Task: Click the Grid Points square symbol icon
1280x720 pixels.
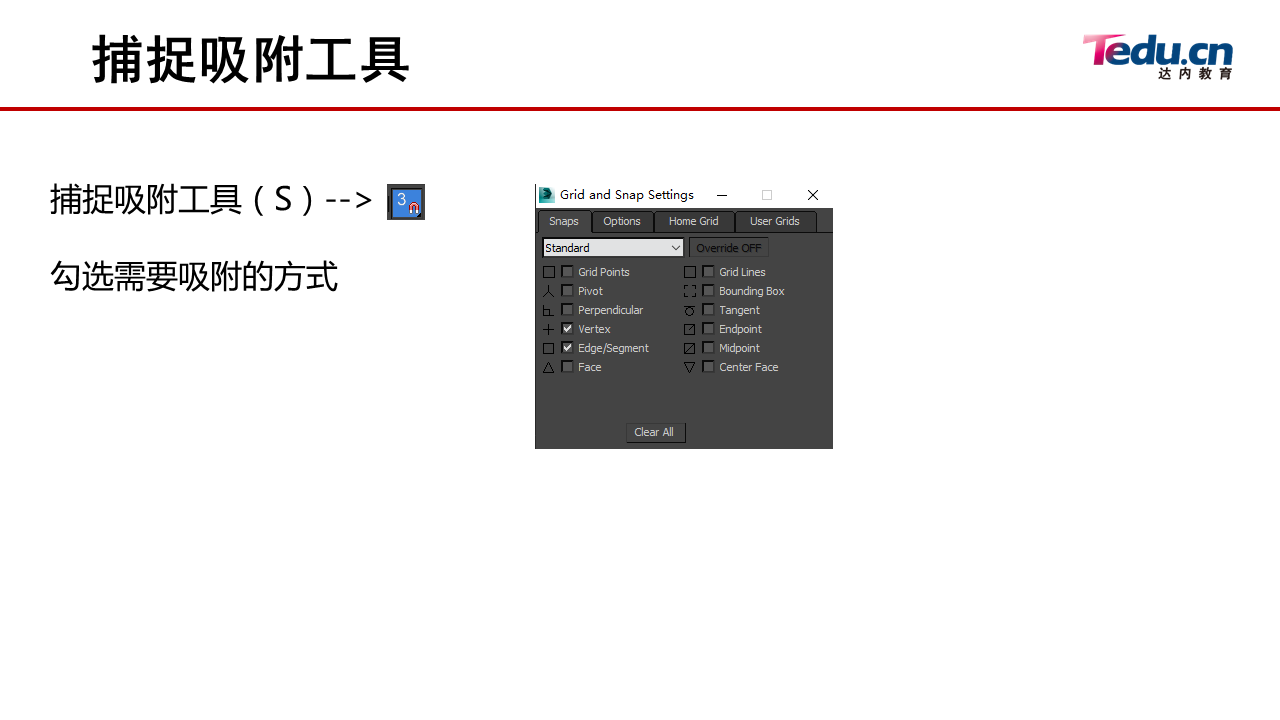Action: [549, 272]
